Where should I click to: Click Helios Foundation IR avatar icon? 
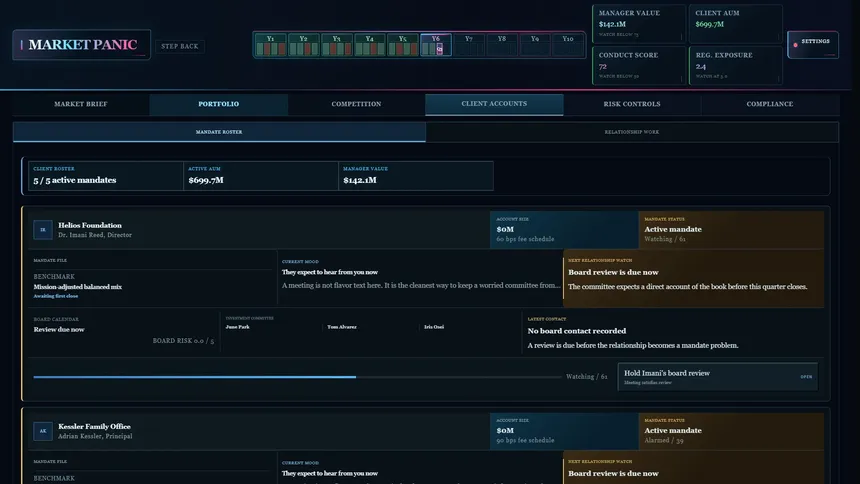[43, 230]
